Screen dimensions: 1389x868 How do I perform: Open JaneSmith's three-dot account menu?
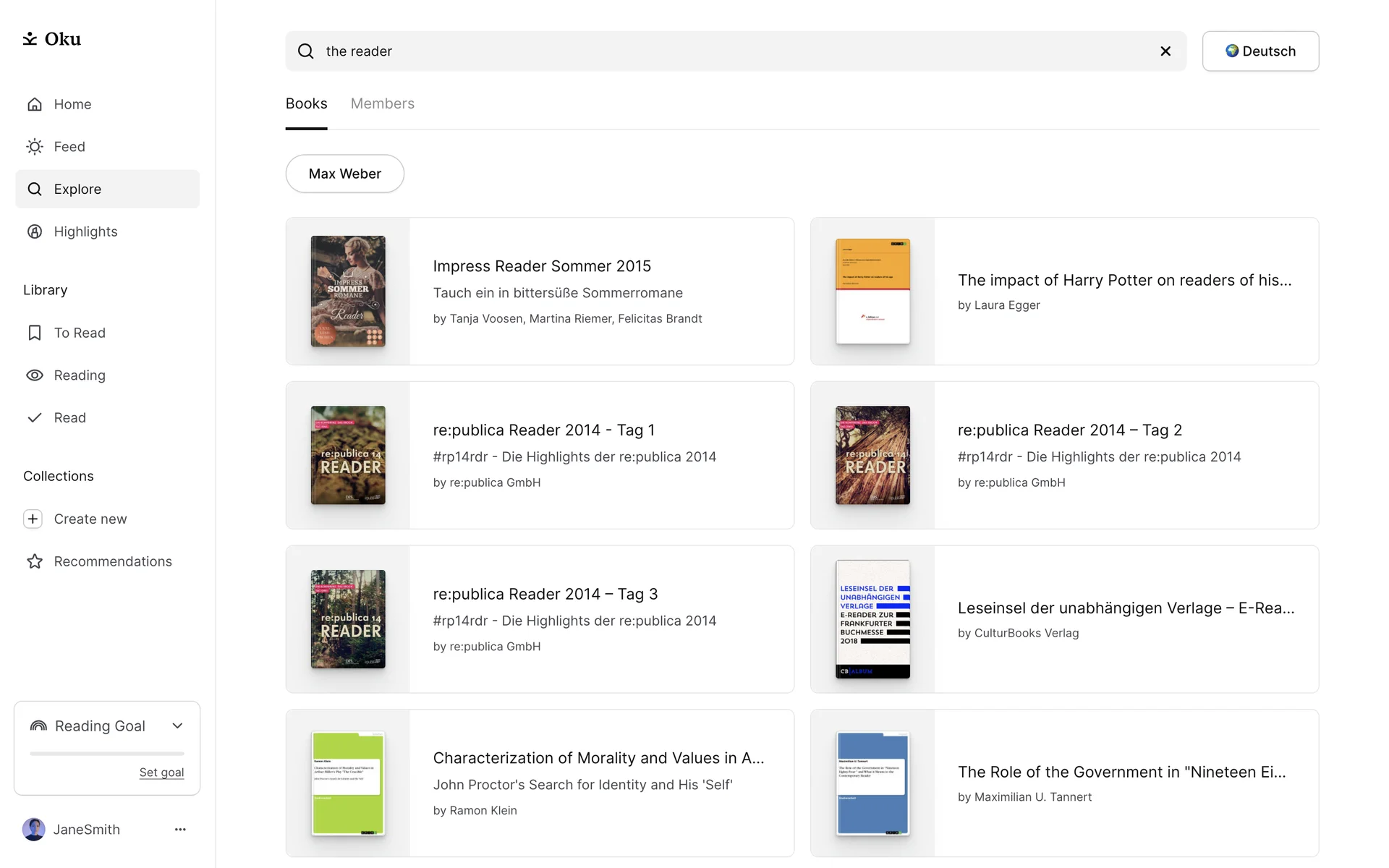(x=180, y=830)
